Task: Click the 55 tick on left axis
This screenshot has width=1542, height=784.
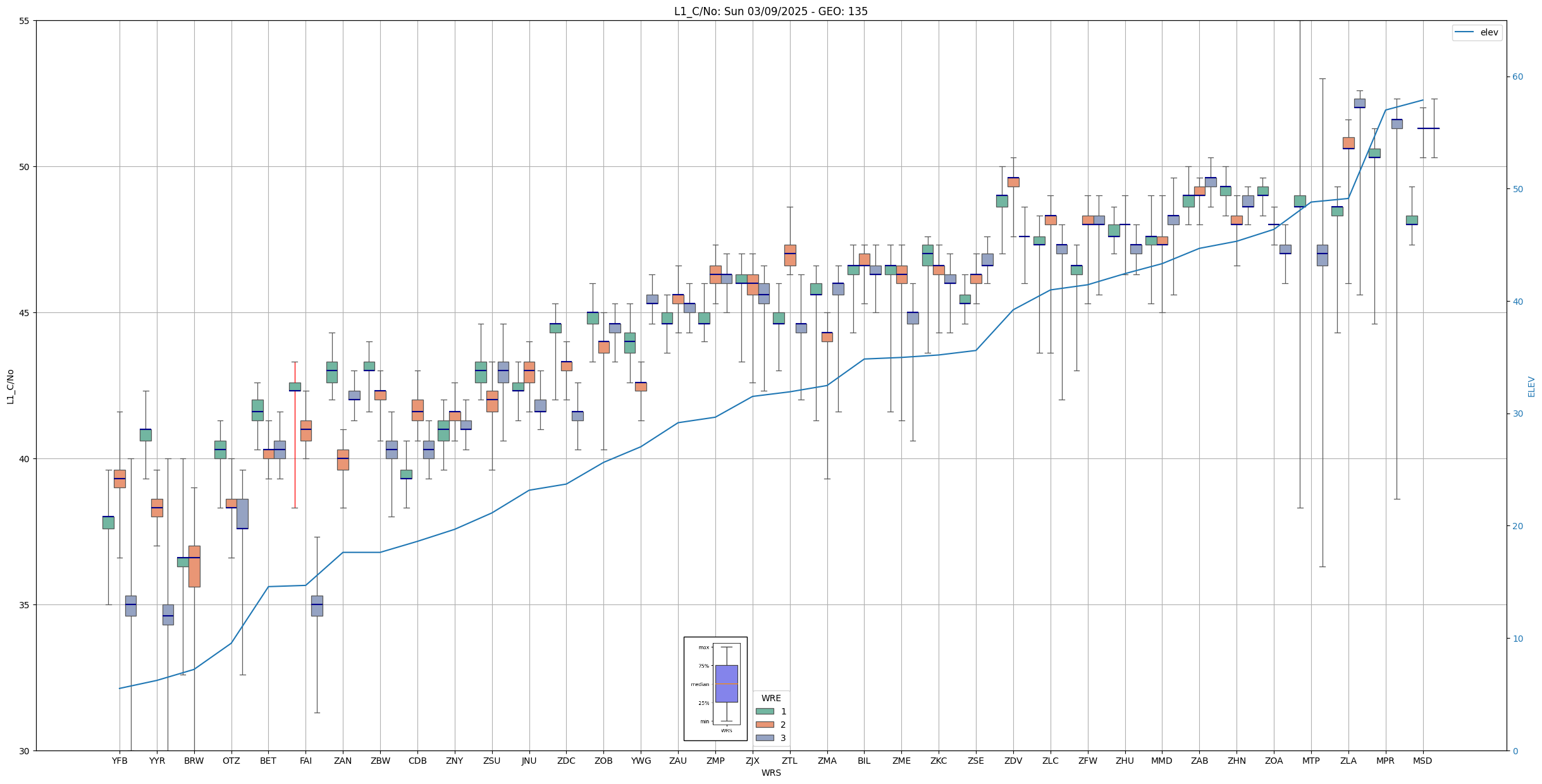Action: click(25, 21)
